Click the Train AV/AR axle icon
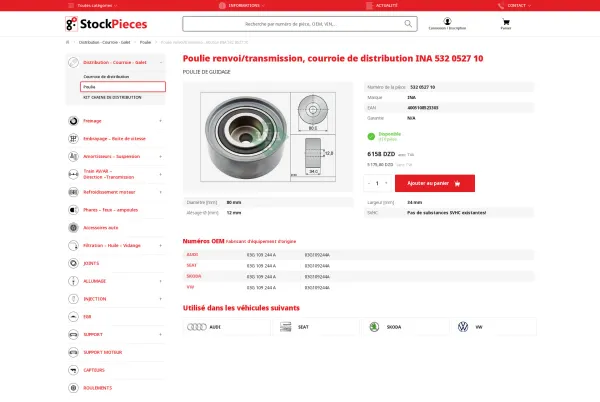This screenshot has width=600, height=402. (73, 174)
